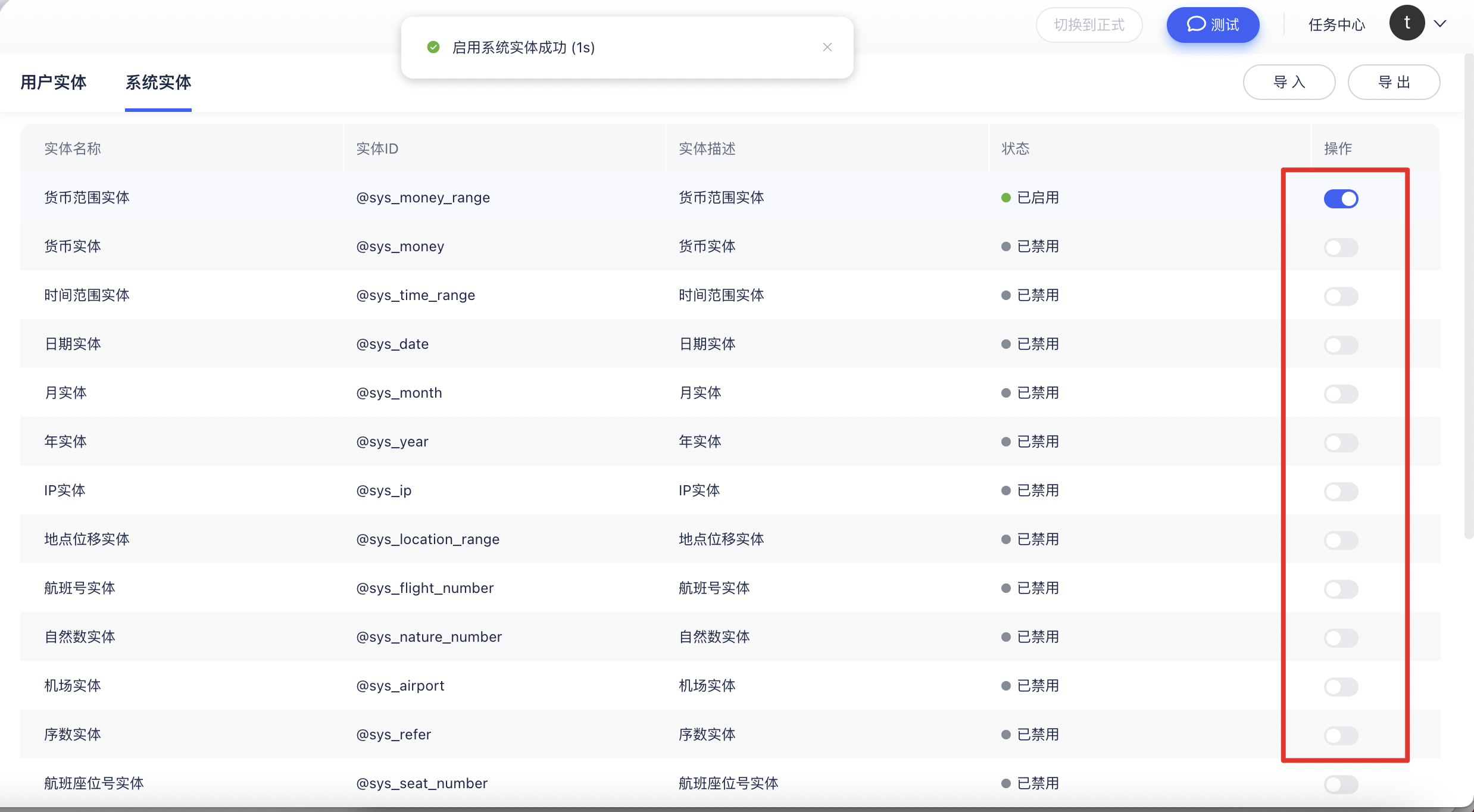The height and width of the screenshot is (812, 1474).
Task: Click the 启用系统实体成功 toast message
Action: 524,48
